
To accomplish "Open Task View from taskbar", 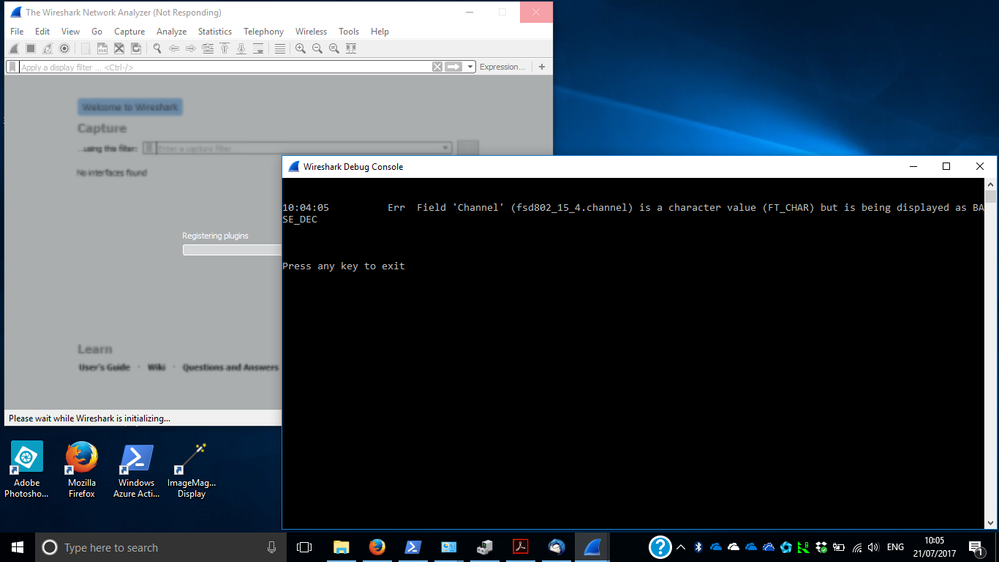I will (x=305, y=547).
